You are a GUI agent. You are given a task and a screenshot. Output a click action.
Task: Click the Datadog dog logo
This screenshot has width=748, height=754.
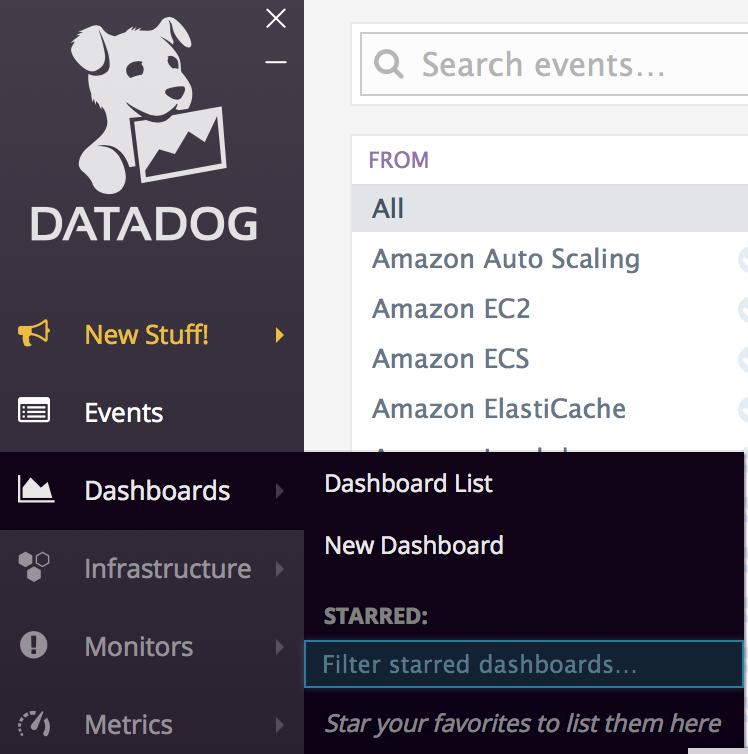coord(149,105)
